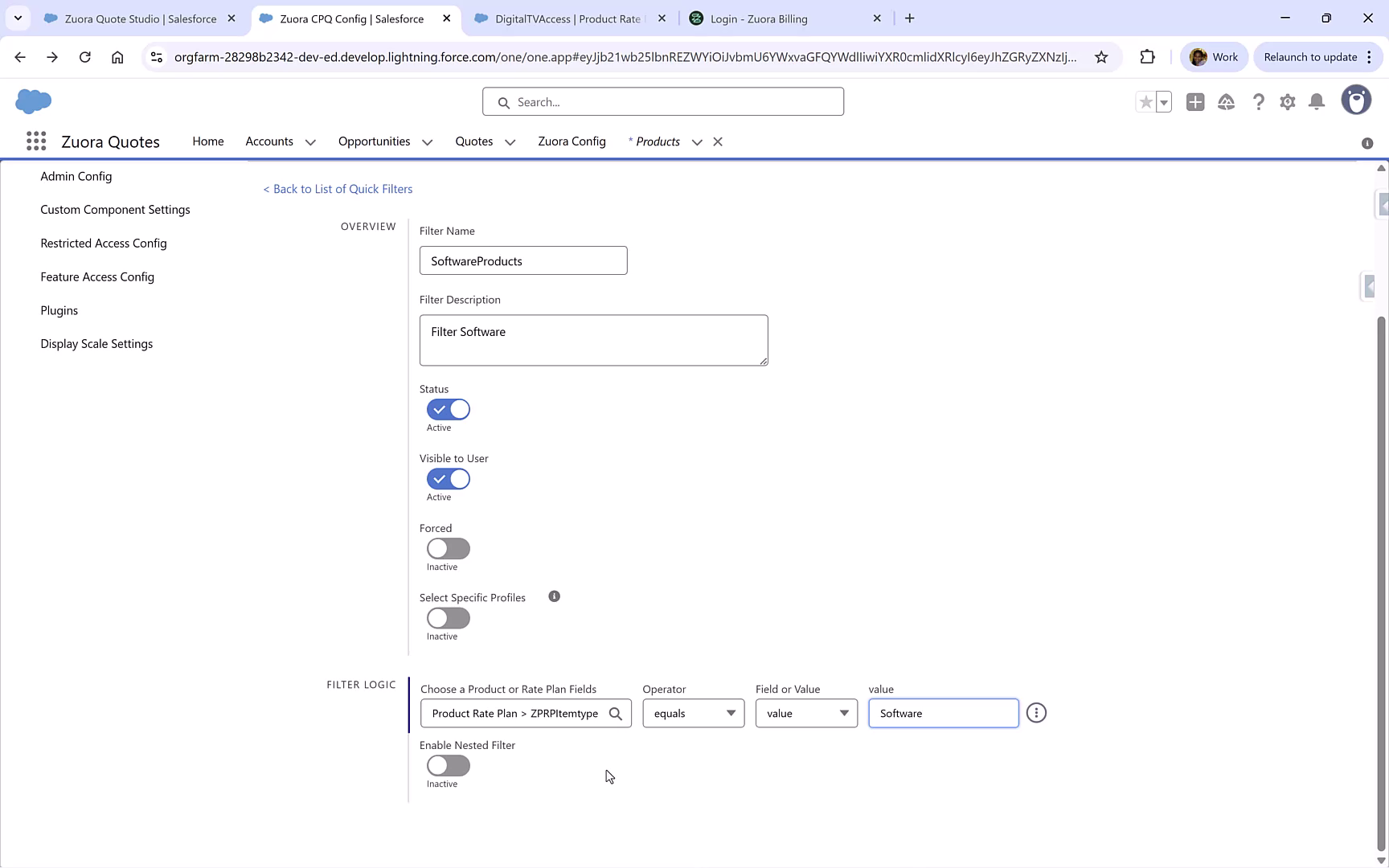Click the Salesforce help question mark icon
Viewport: 1389px width, 868px height.
click(1258, 102)
